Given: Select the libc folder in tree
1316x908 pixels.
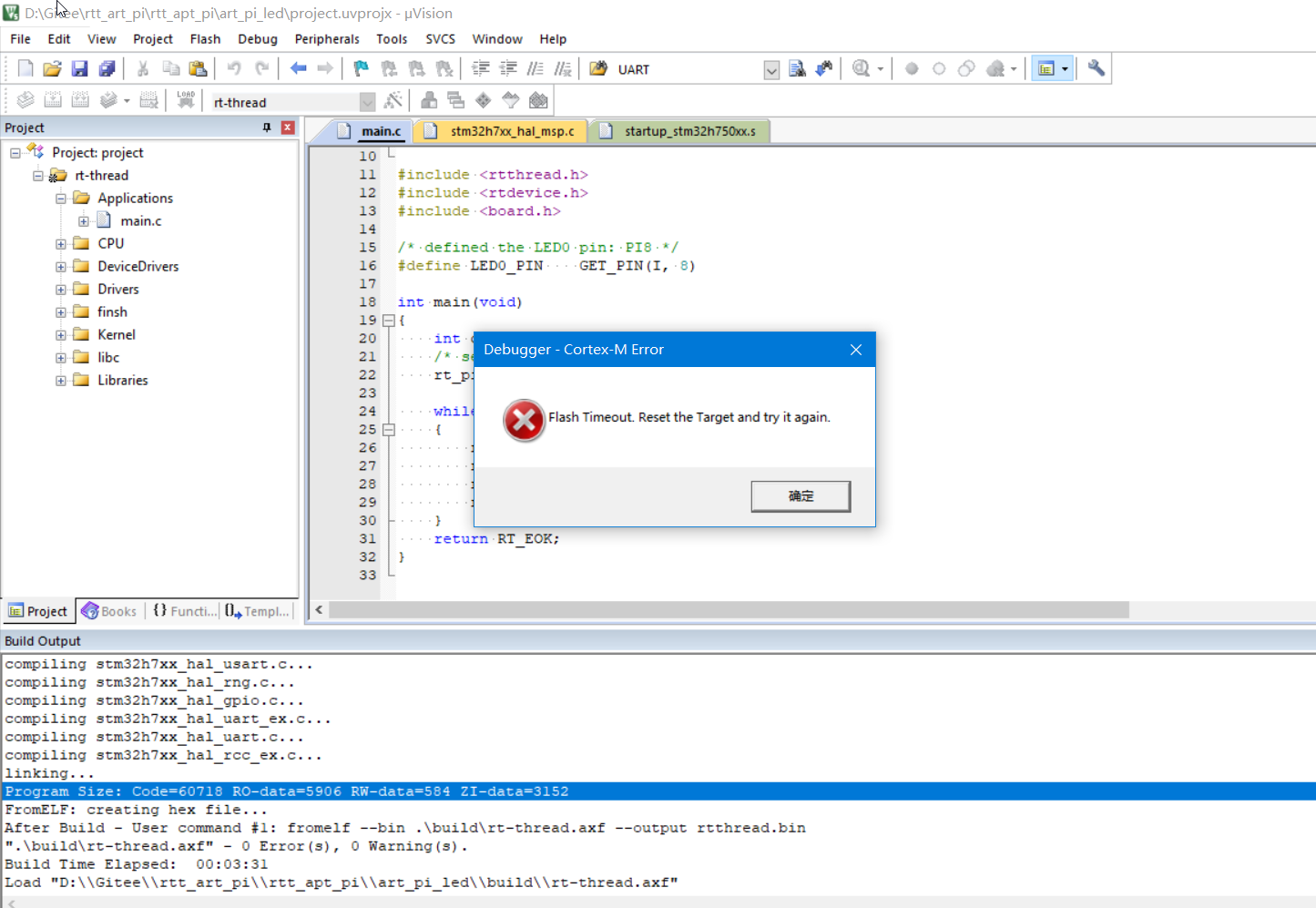Looking at the screenshot, I should 108,358.
